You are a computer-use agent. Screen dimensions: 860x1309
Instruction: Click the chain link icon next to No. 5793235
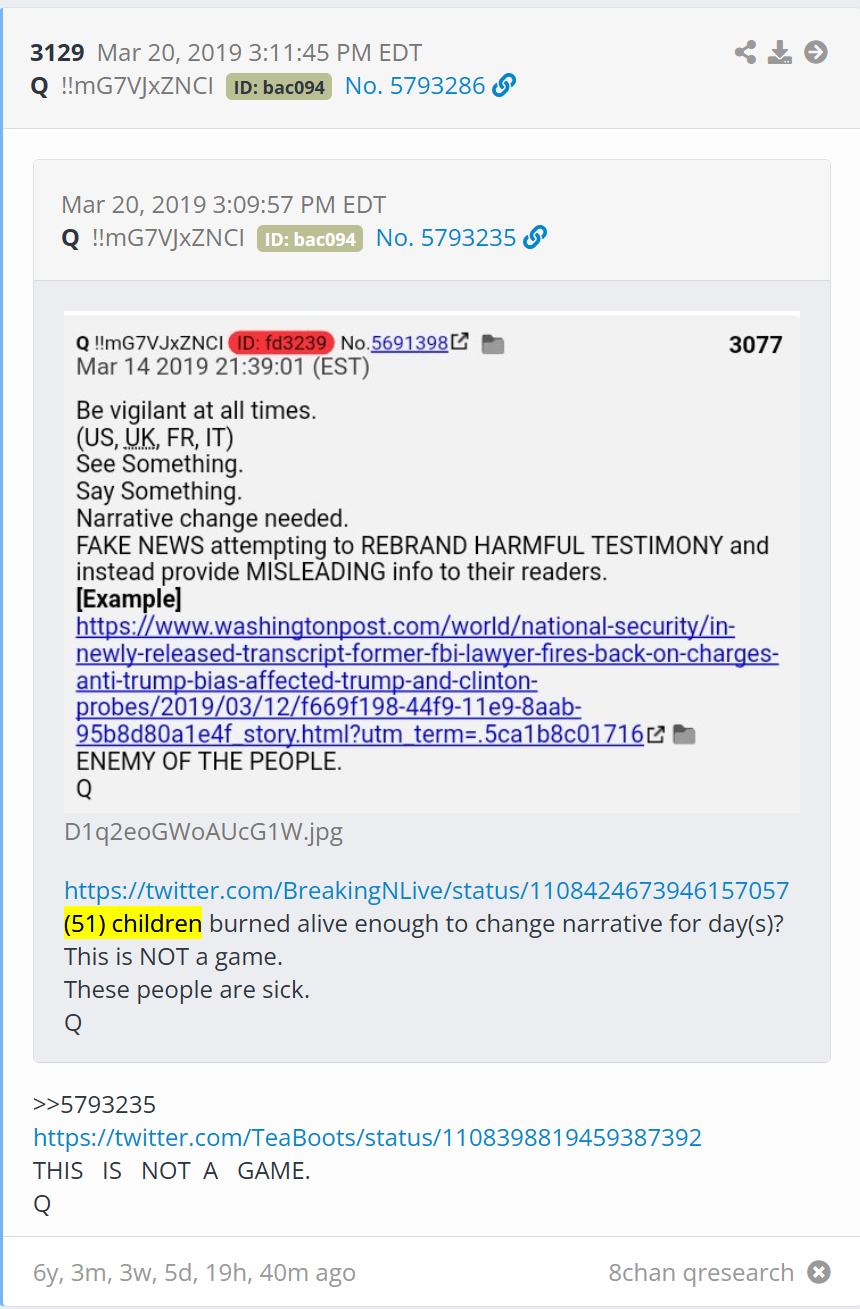pyautogui.click(x=536, y=238)
